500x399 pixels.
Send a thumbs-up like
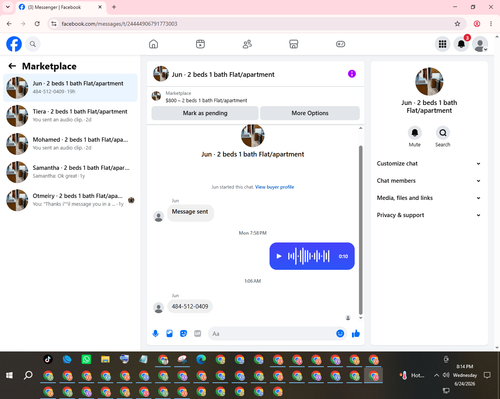(x=356, y=333)
